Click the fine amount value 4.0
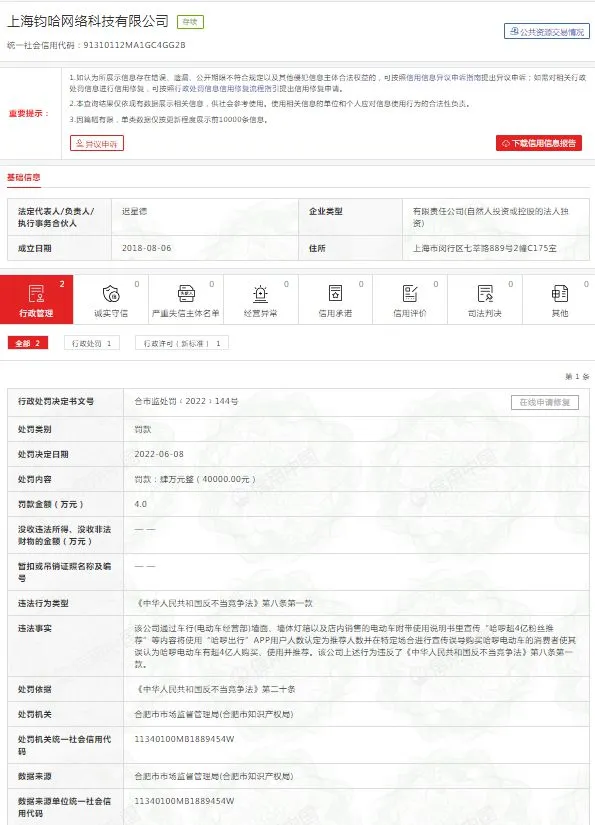 140,504
